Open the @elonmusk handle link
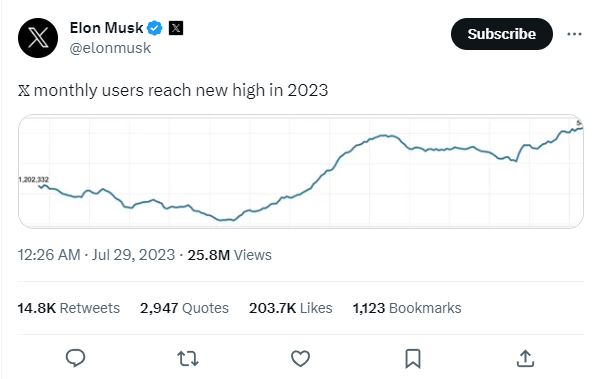Screen dimensions: 597x379 (x=110, y=48)
